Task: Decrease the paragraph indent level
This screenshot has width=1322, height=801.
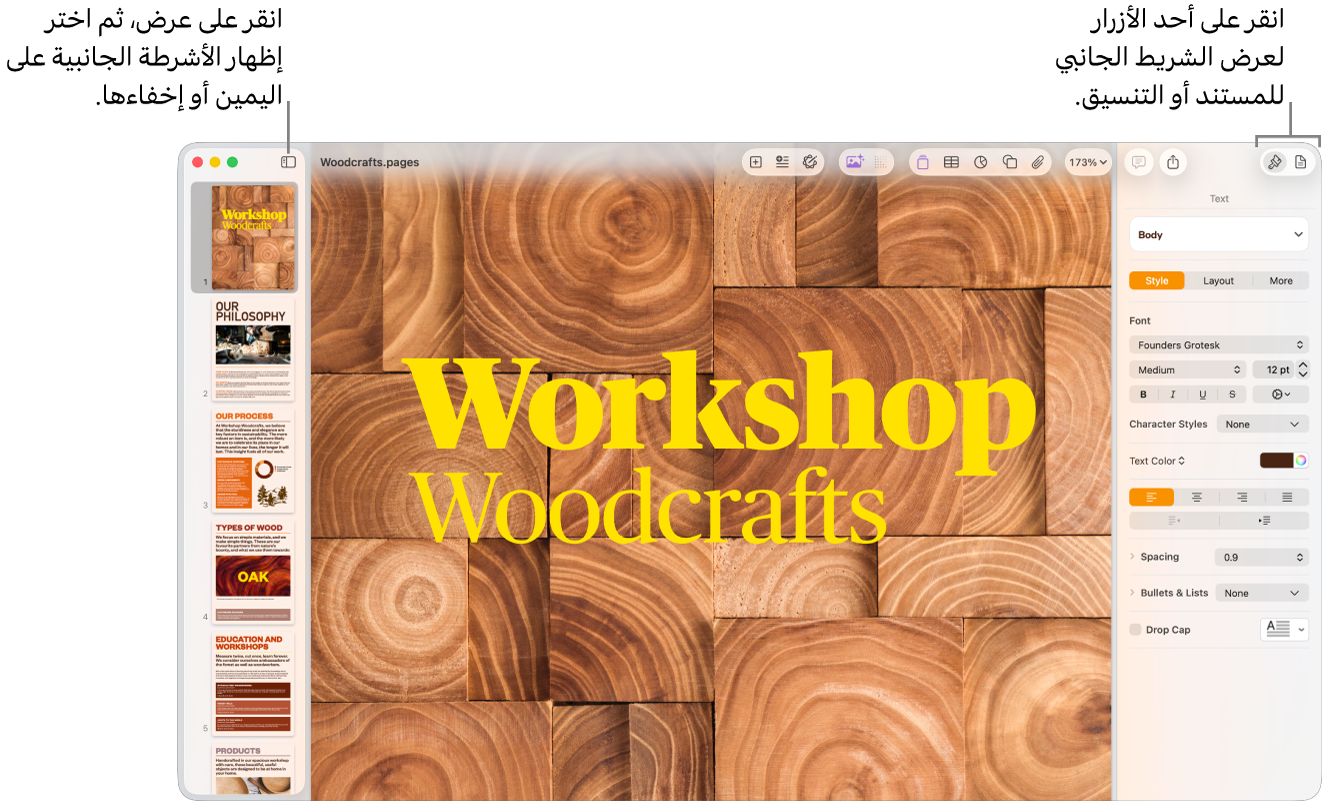Action: pyautogui.click(x=1174, y=521)
